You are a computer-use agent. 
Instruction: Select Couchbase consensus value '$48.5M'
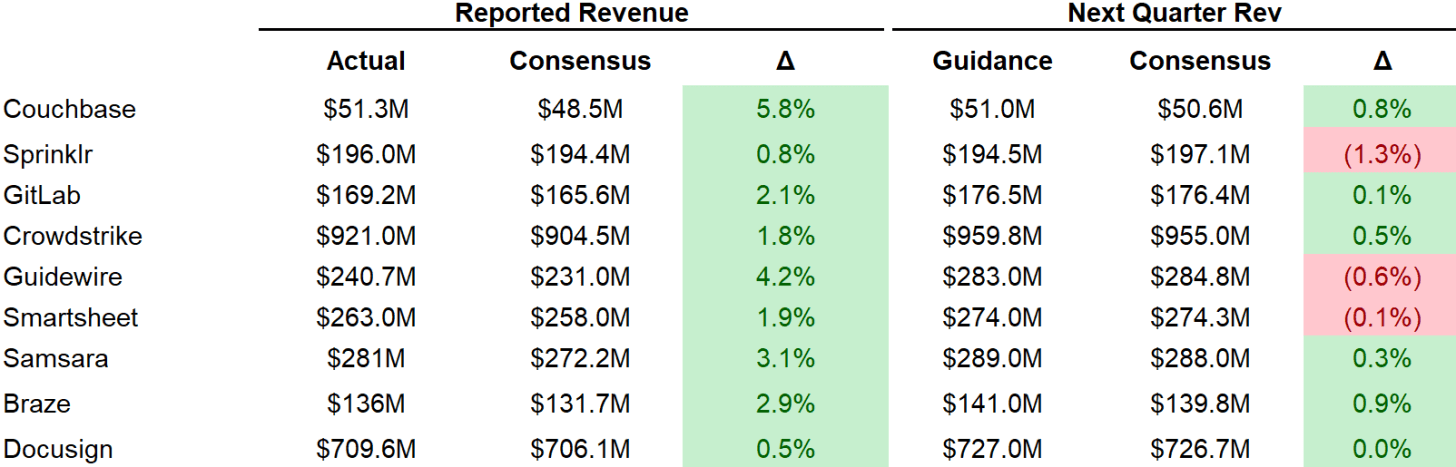(580, 109)
